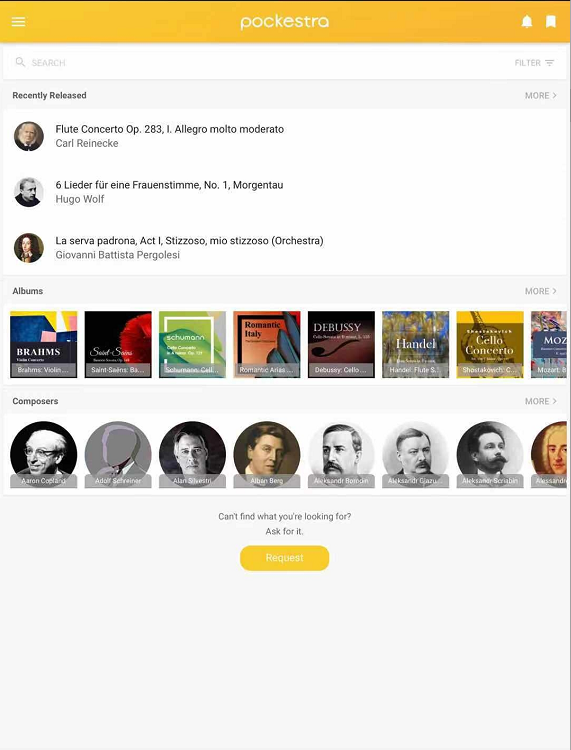
Task: Select Carl Reinecke portrait icon
Action: 29,136
